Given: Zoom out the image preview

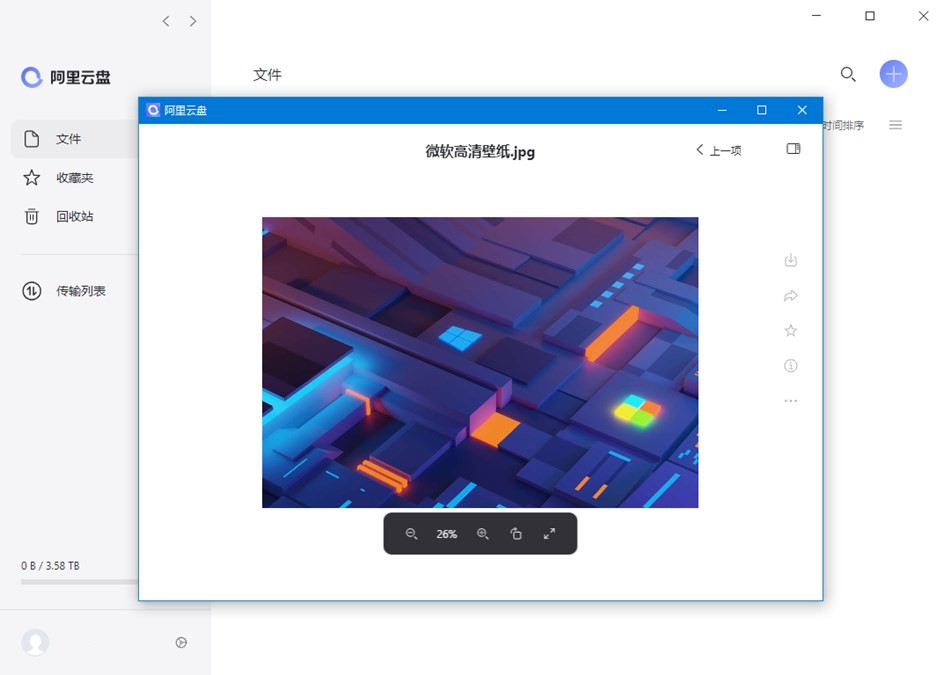Looking at the screenshot, I should [411, 534].
